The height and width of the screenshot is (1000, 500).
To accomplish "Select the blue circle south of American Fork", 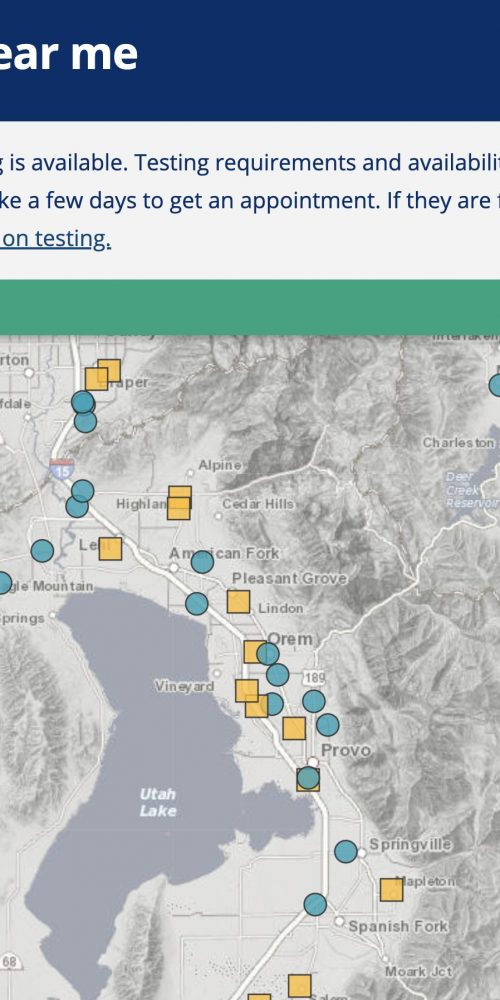I will (x=196, y=603).
